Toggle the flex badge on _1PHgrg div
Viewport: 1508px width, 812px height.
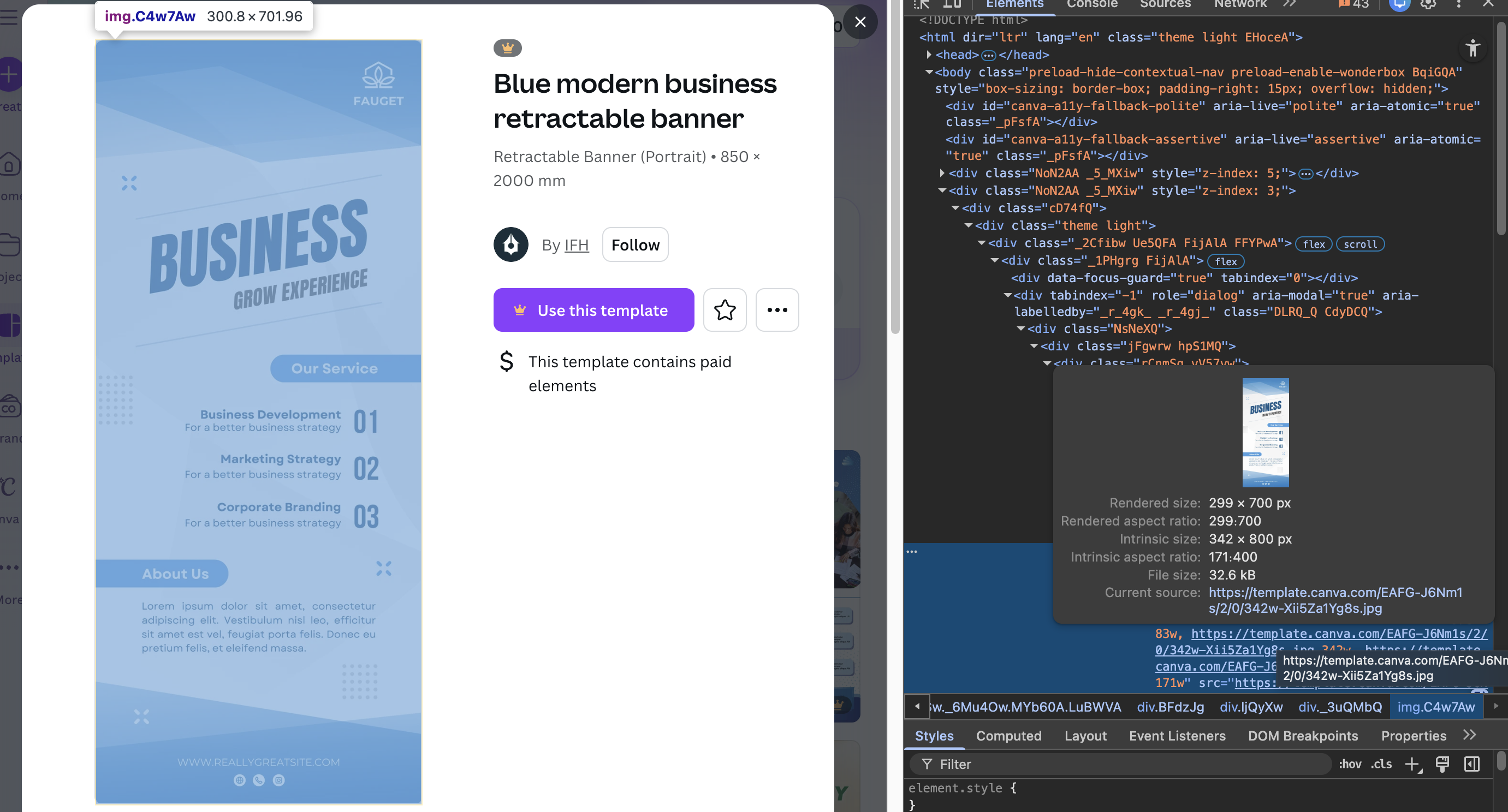[1226, 261]
